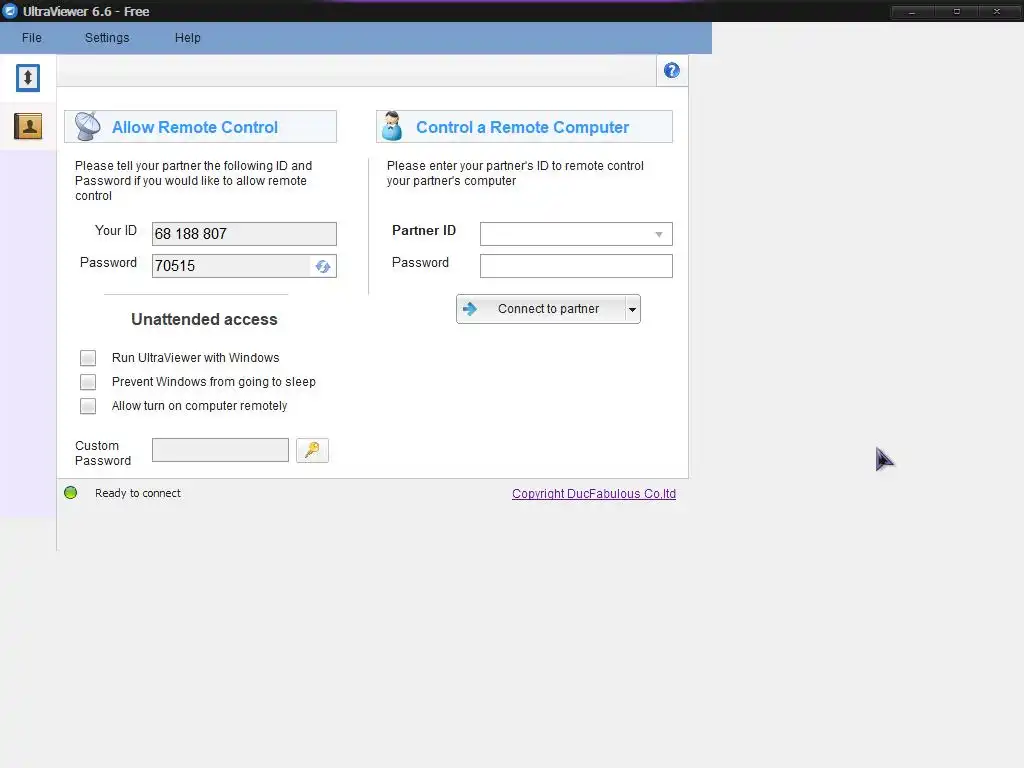Viewport: 1024px width, 768px height.
Task: Open the File menu
Action: (31, 38)
